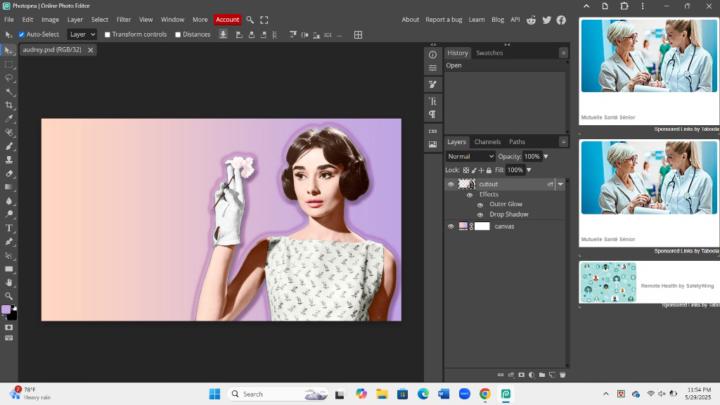Select the Crop tool in the toolbar
Image resolution: width=720 pixels, height=405 pixels.
[10, 105]
